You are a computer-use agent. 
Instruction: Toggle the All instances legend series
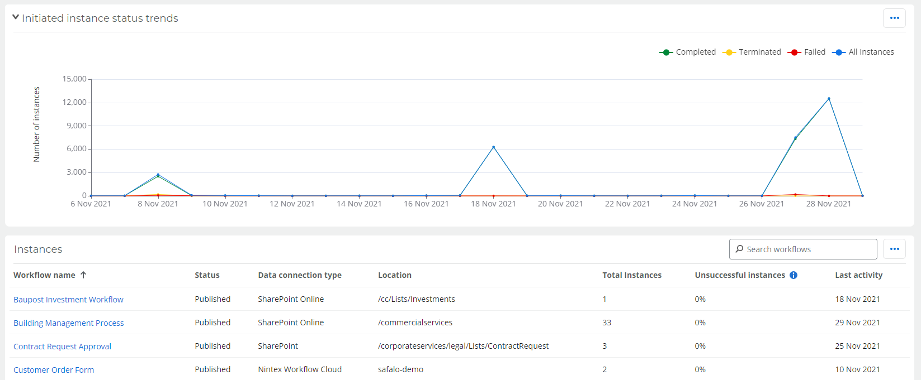[x=863, y=52]
